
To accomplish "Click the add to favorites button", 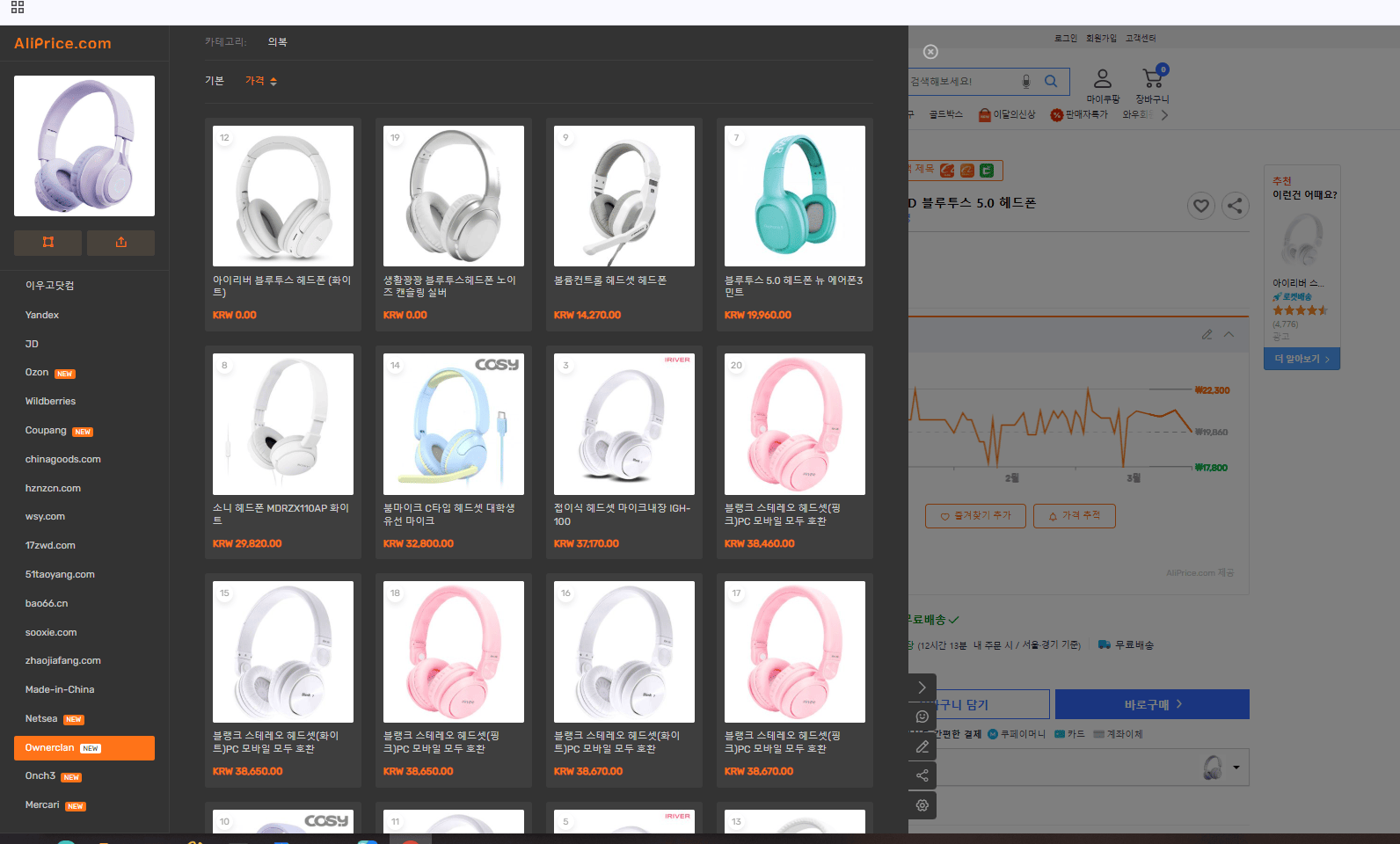I will (975, 516).
